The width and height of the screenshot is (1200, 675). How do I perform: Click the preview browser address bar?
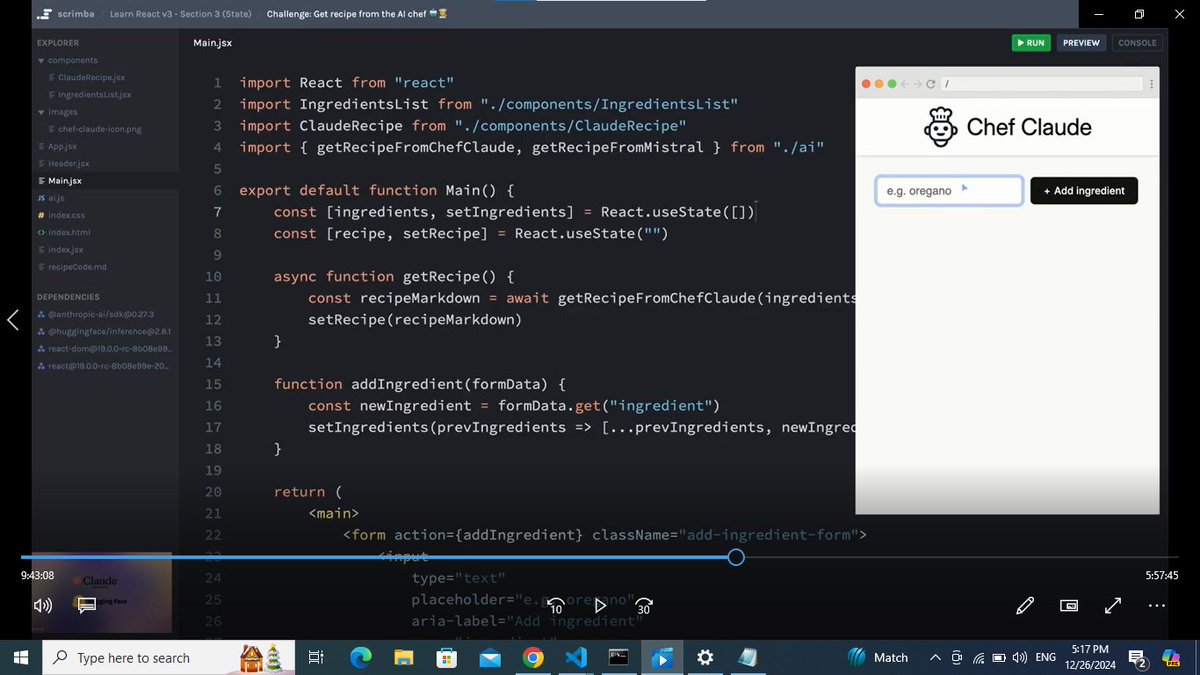click(1041, 84)
